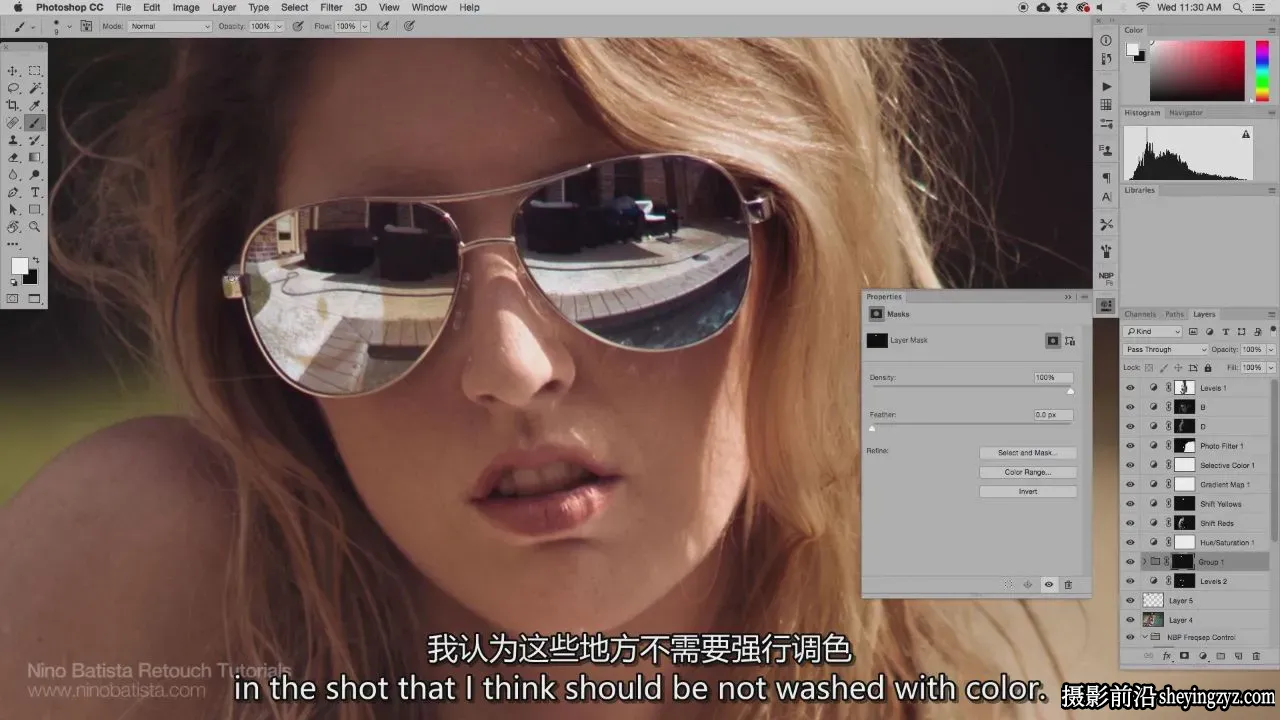Switch to the Channels tab
The height and width of the screenshot is (720, 1280).
pos(1140,314)
